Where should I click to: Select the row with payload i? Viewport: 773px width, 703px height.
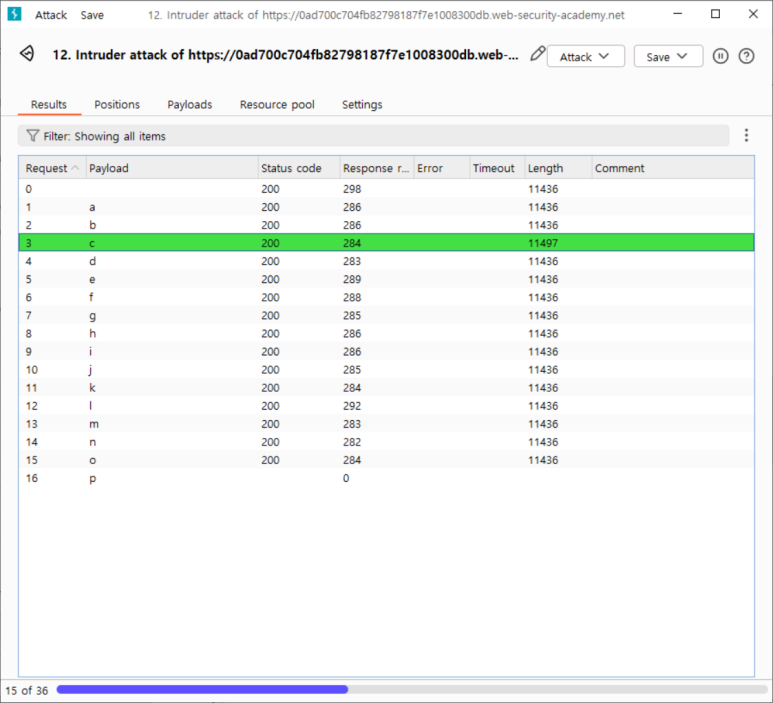pos(386,352)
